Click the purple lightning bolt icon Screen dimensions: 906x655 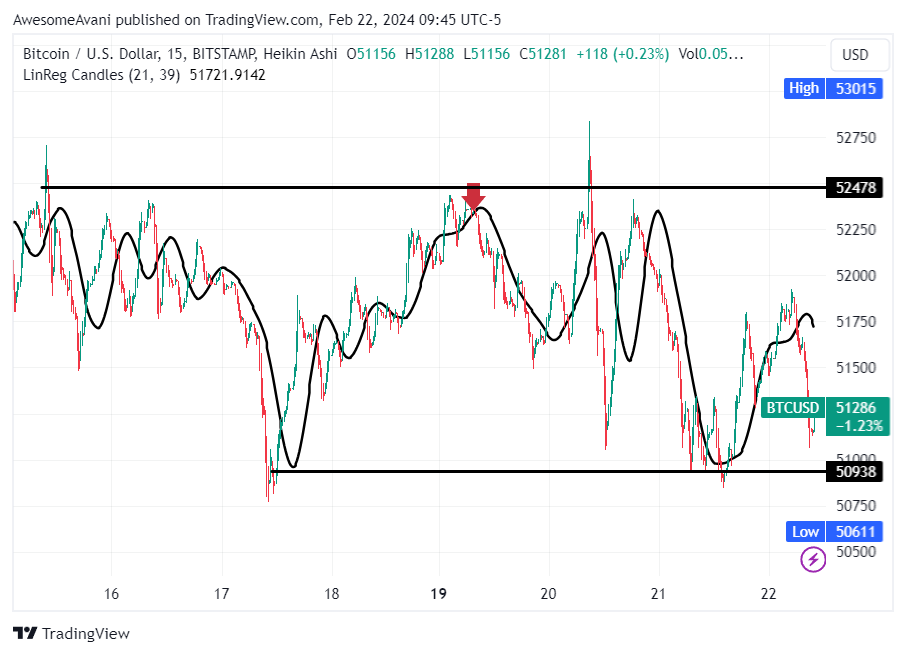[x=812, y=559]
